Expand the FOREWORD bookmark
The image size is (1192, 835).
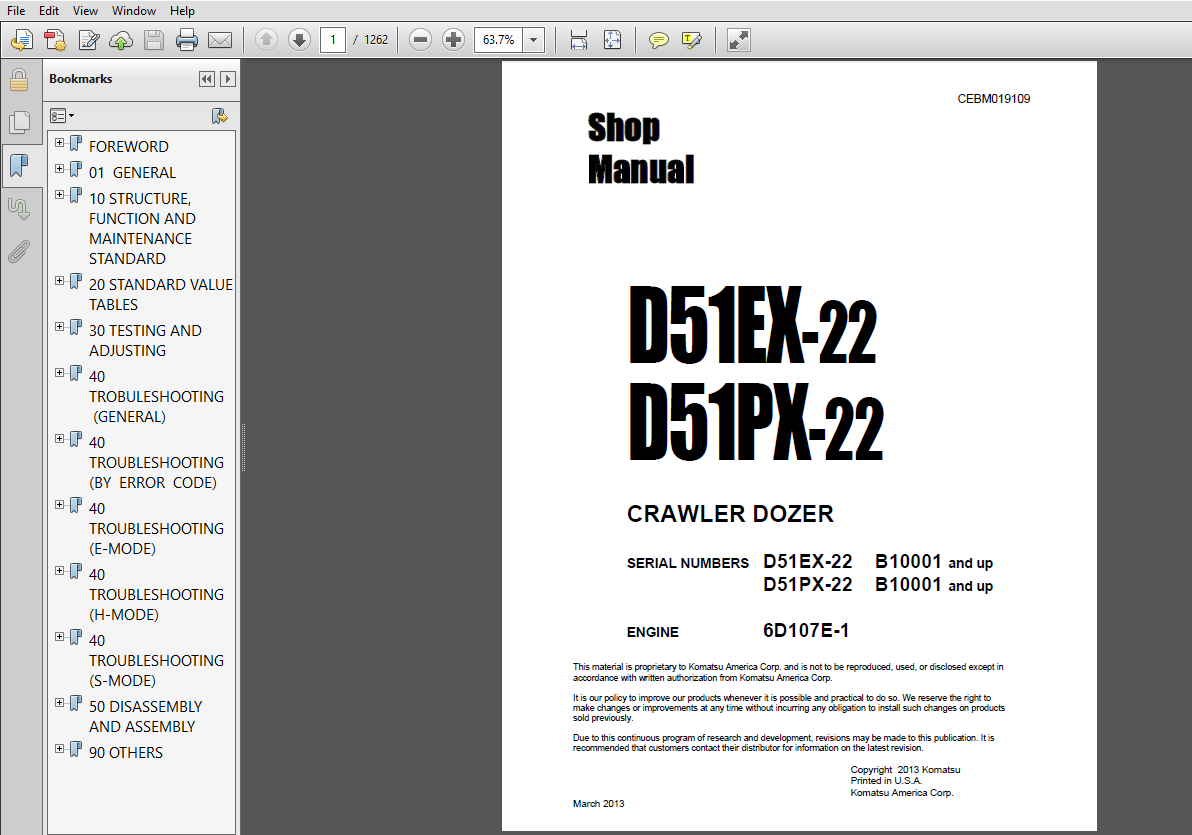pyautogui.click(x=59, y=143)
